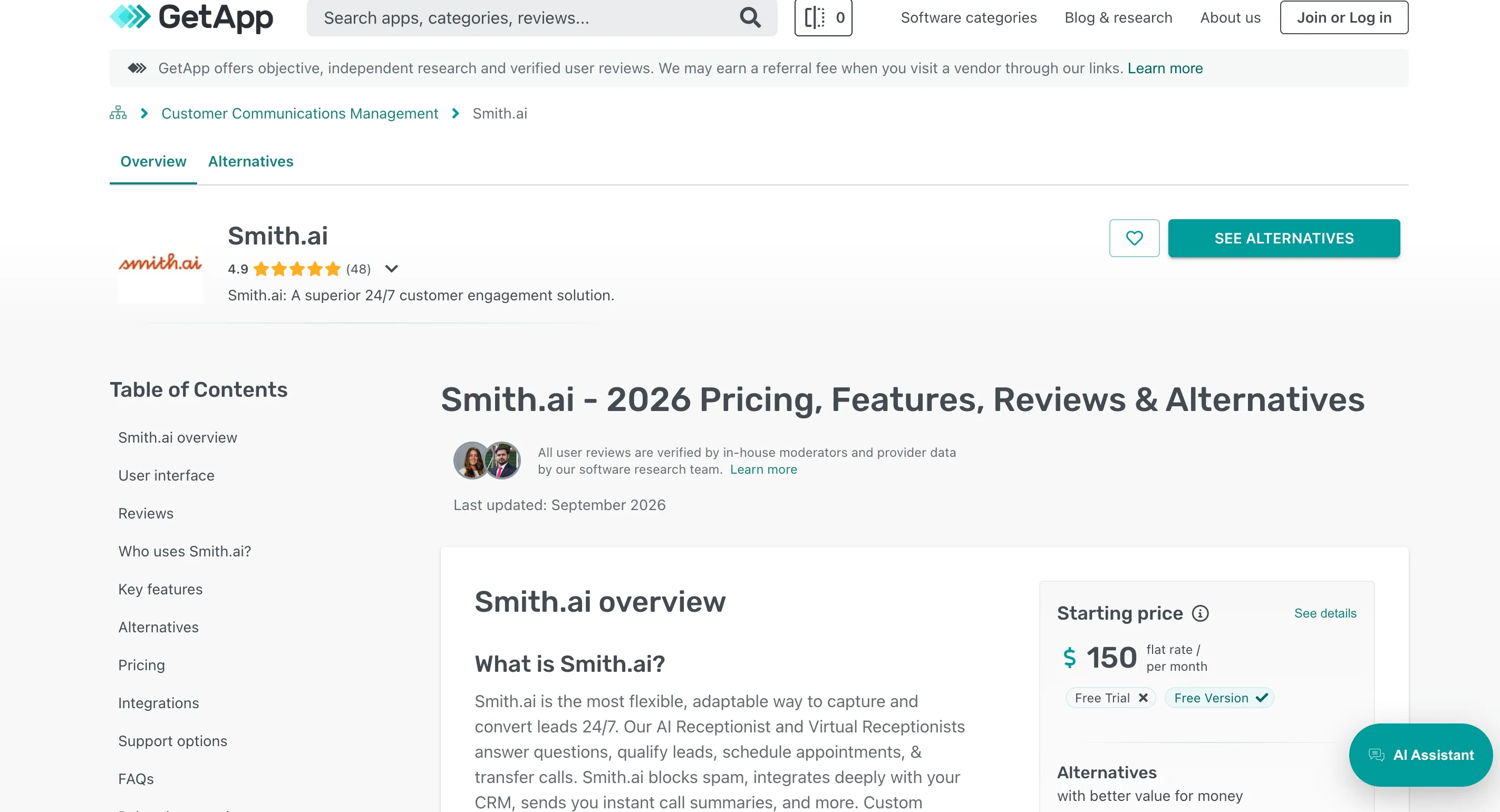Viewport: 1500px width, 812px height.
Task: Jump to User interface section
Action: click(166, 475)
